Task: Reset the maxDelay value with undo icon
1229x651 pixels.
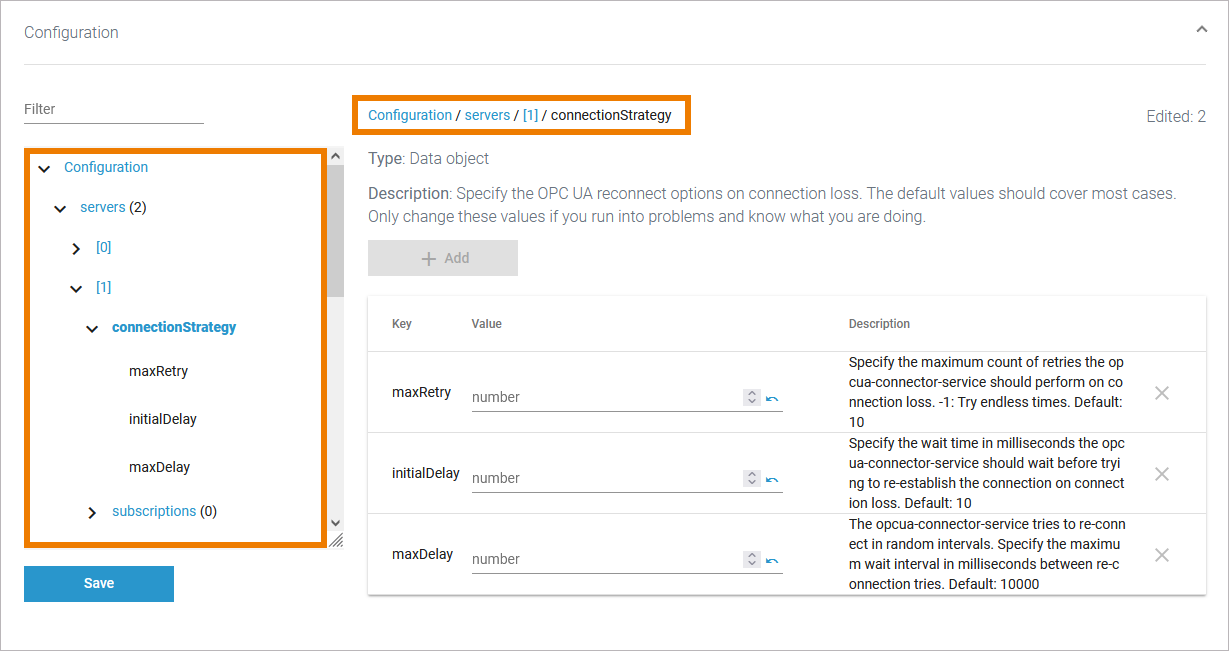Action: [772, 560]
